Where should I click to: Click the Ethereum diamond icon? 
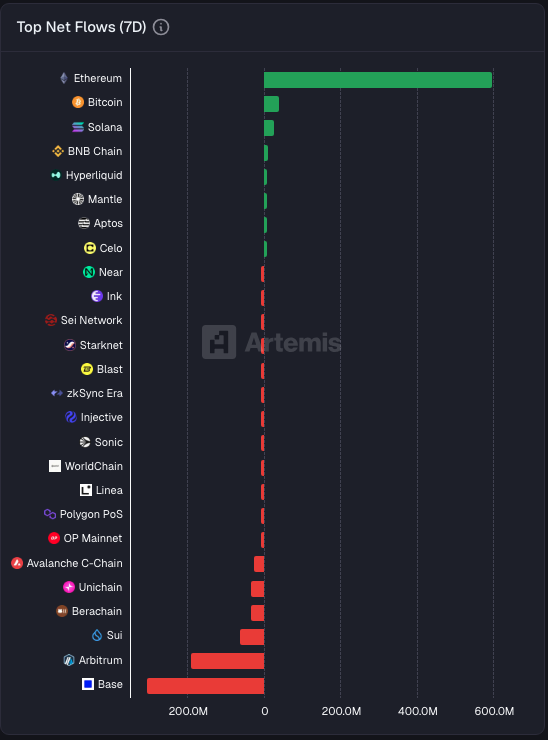tap(64, 78)
